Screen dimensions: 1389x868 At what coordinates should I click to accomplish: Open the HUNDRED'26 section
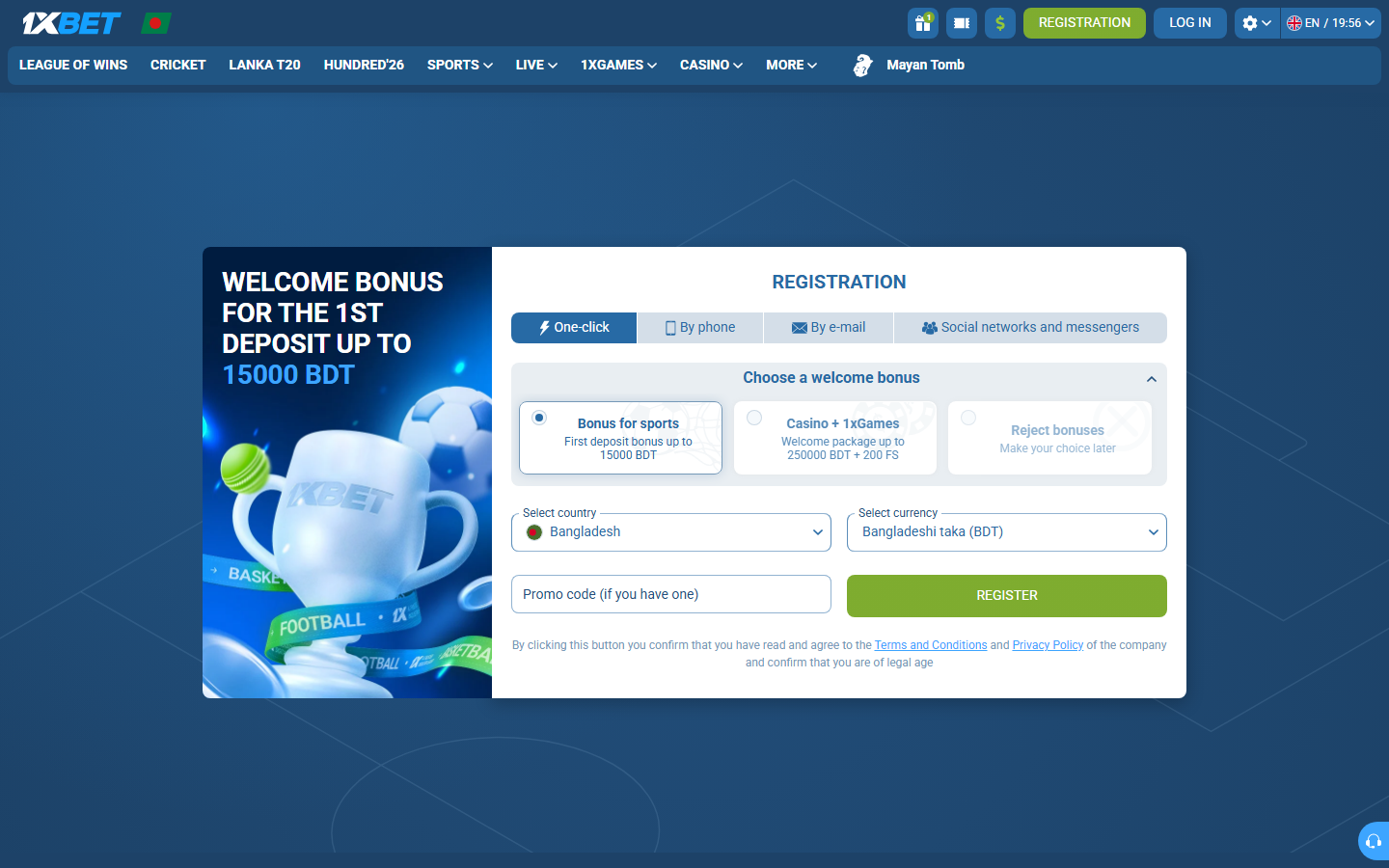[364, 66]
